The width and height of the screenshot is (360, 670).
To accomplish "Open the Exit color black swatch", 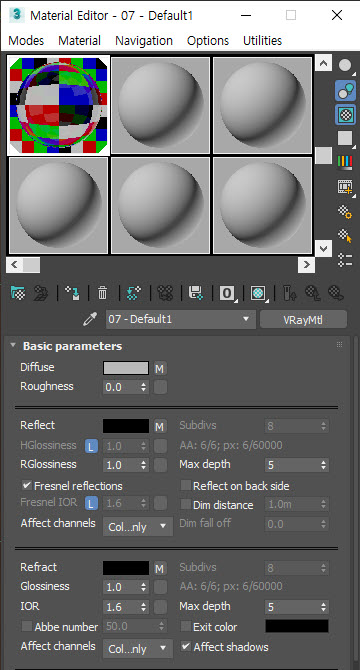I will point(297,626).
